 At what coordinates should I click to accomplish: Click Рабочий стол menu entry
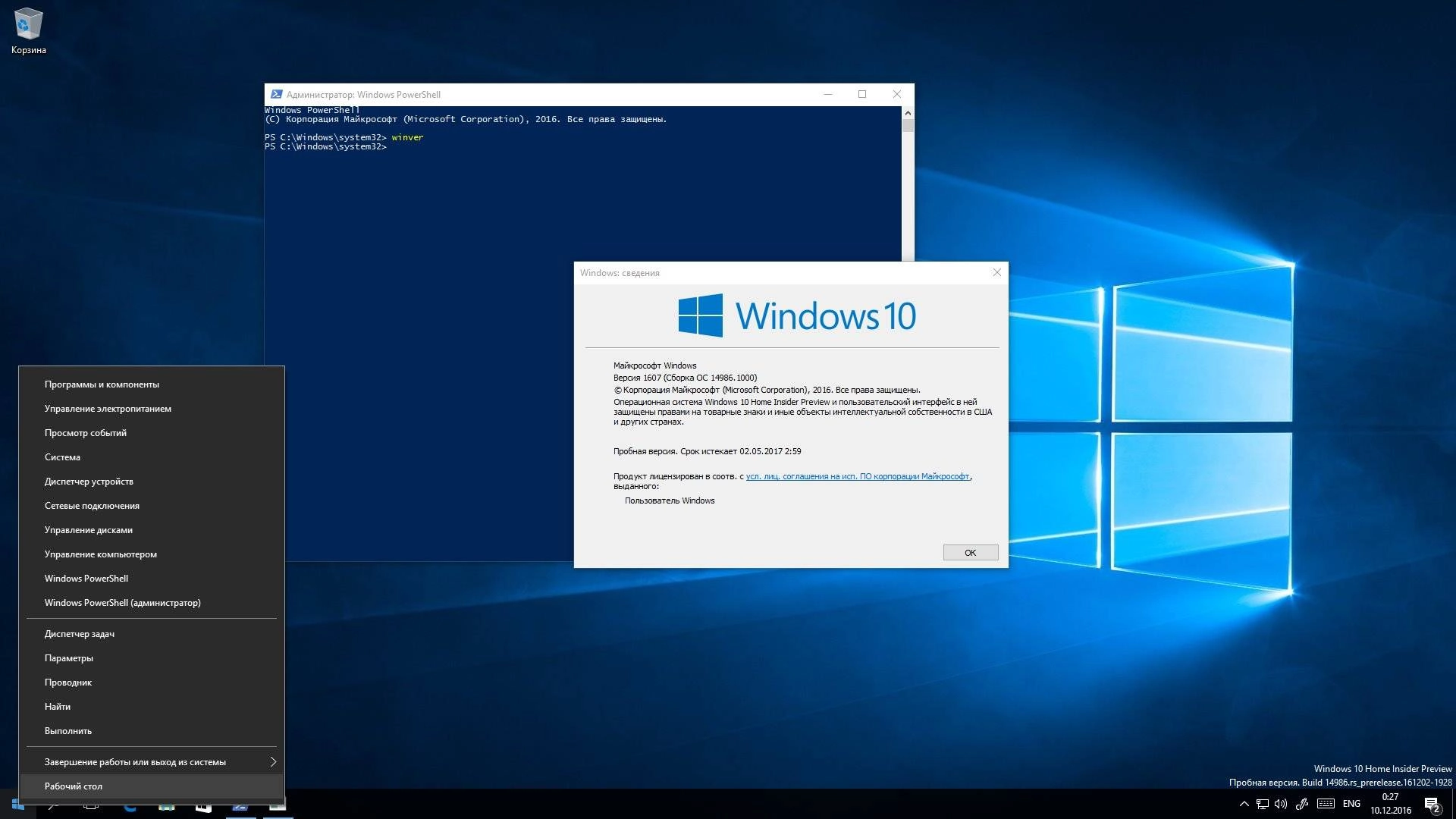152,786
